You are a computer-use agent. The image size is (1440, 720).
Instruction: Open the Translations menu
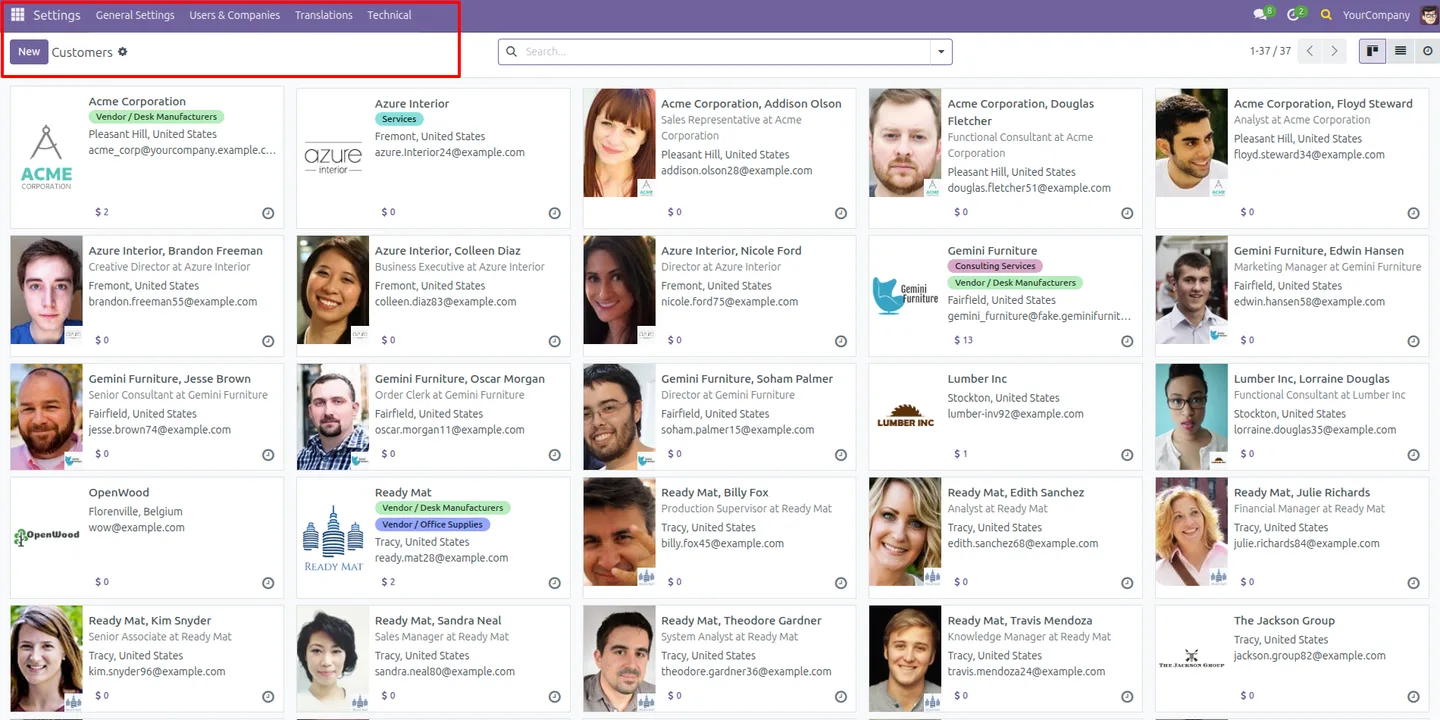[x=324, y=15]
